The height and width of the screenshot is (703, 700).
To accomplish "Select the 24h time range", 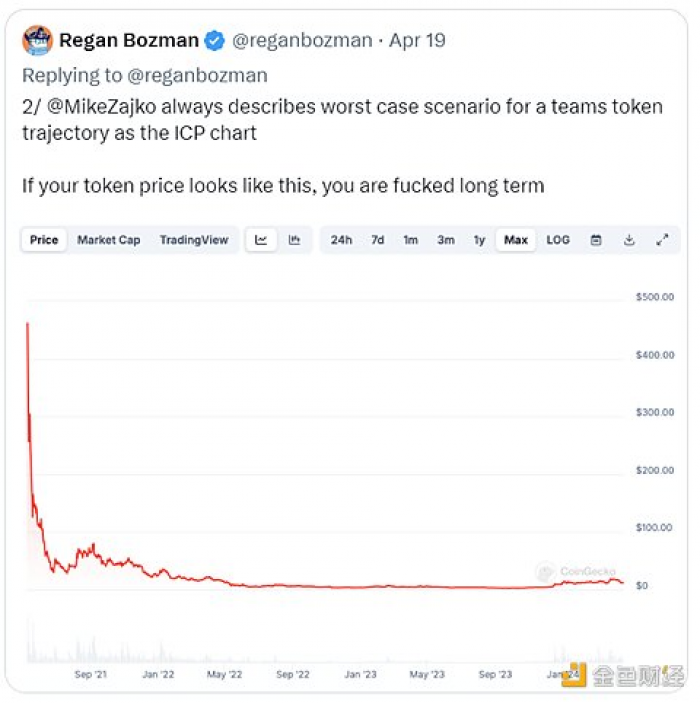I will 341,240.
